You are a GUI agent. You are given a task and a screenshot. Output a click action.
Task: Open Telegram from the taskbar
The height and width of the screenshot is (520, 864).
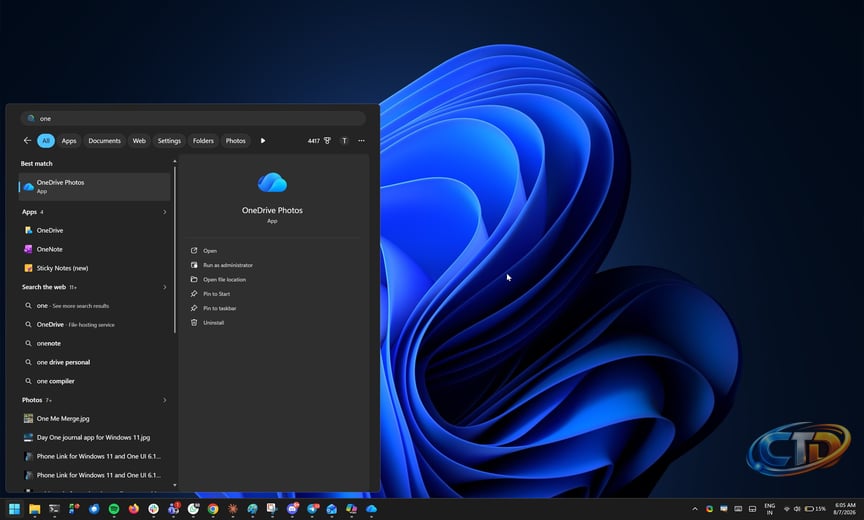[x=312, y=509]
